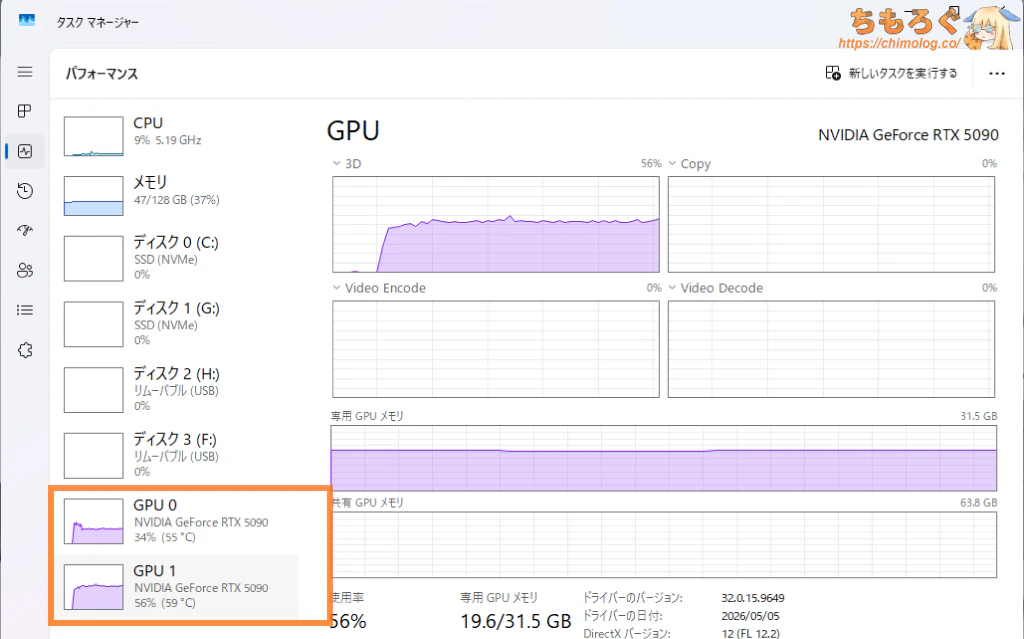The width and height of the screenshot is (1024, 639).
Task: Click the Task Manager app icon in title bar
Action: [27, 20]
